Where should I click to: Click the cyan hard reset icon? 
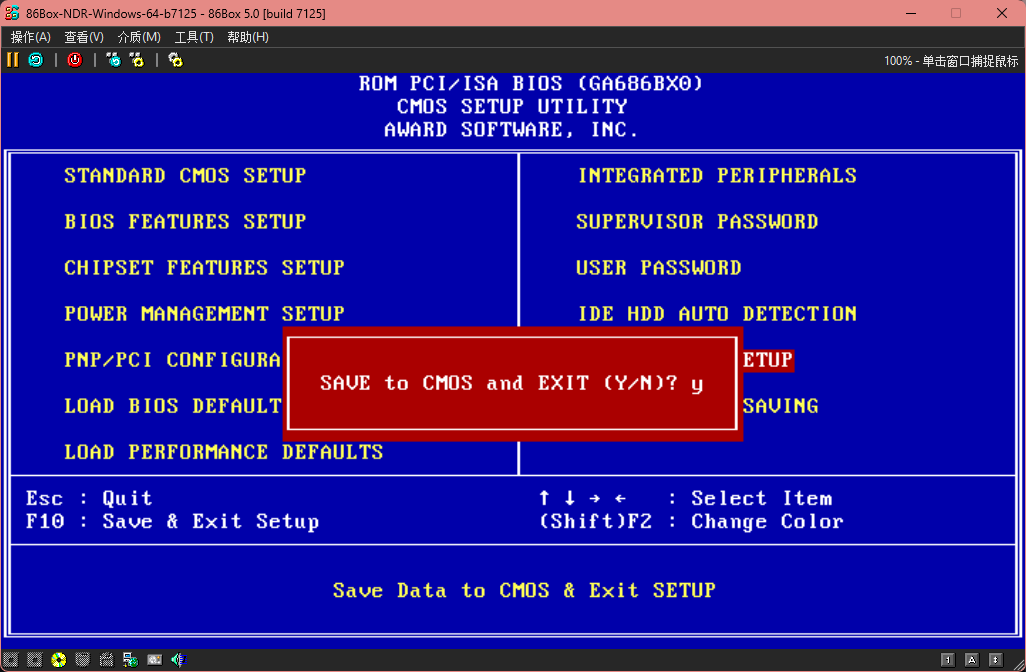pyautogui.click(x=35, y=60)
